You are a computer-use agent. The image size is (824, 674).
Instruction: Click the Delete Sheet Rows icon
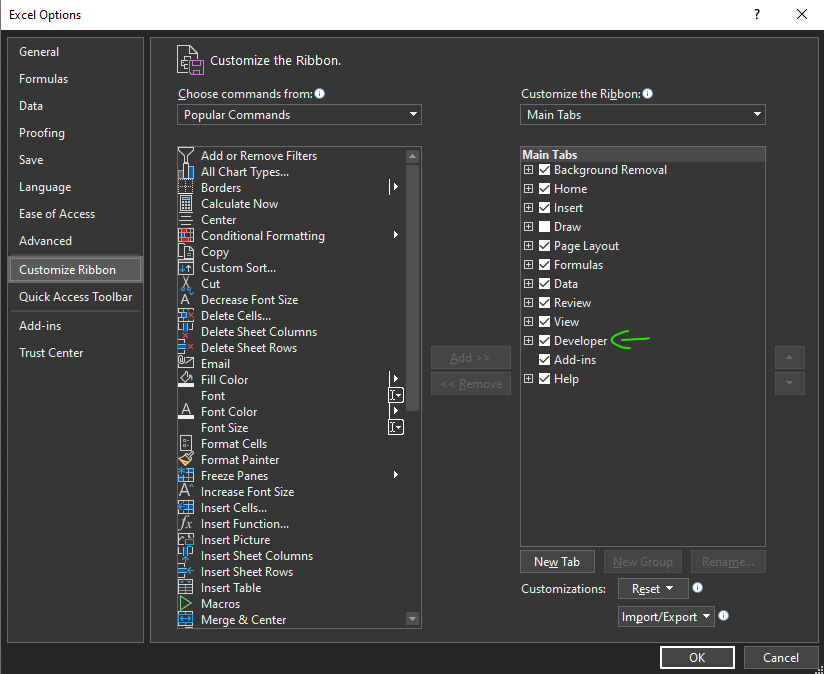(186, 348)
